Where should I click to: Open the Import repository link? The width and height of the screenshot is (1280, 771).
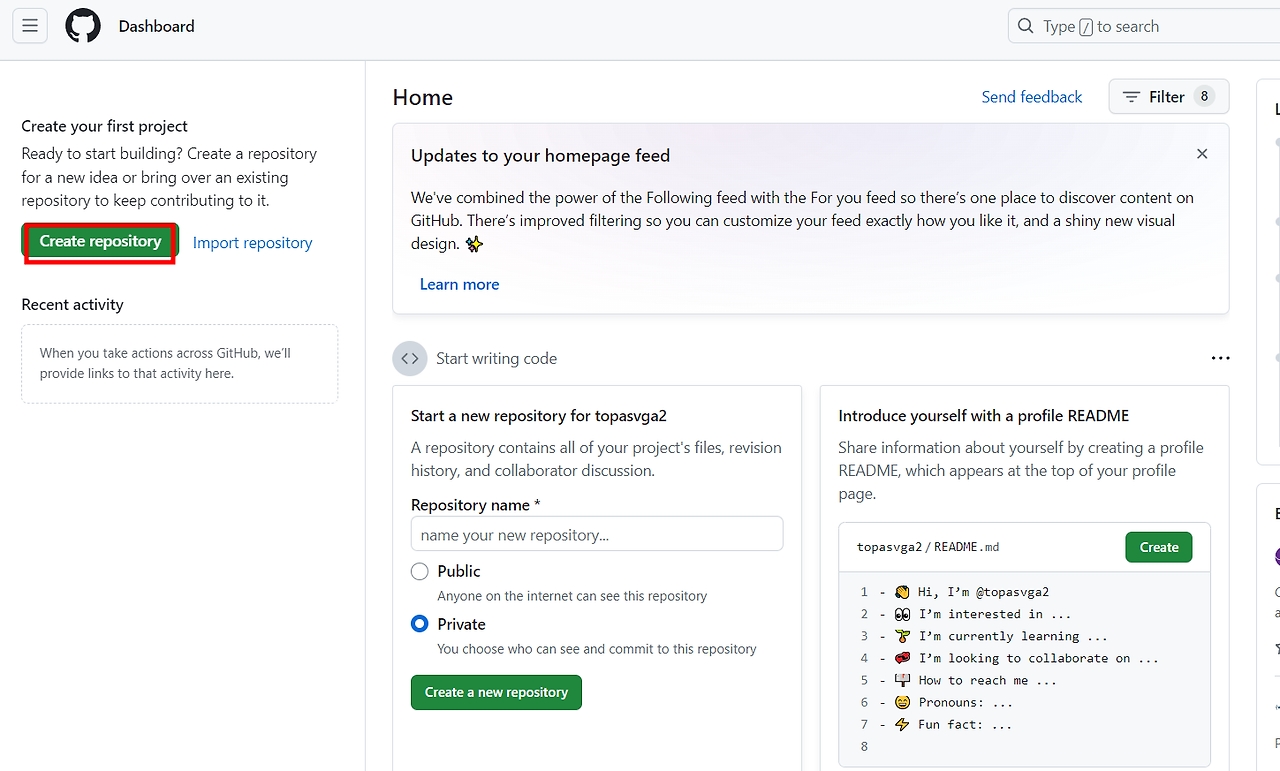click(x=252, y=243)
